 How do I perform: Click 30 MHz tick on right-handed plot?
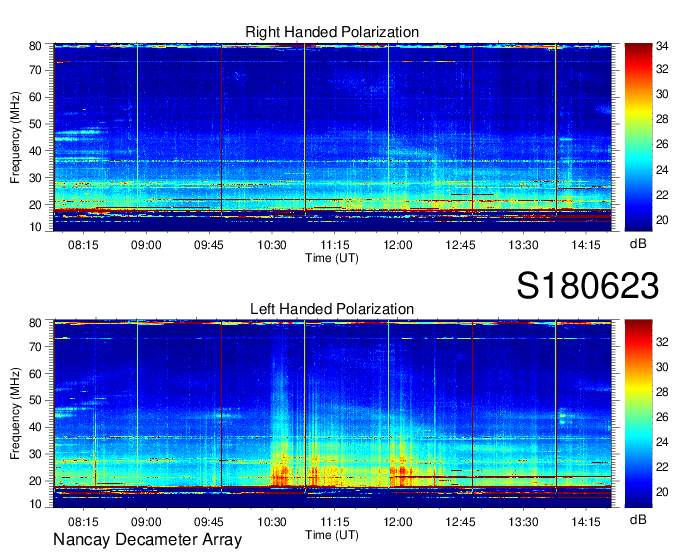click(x=35, y=178)
